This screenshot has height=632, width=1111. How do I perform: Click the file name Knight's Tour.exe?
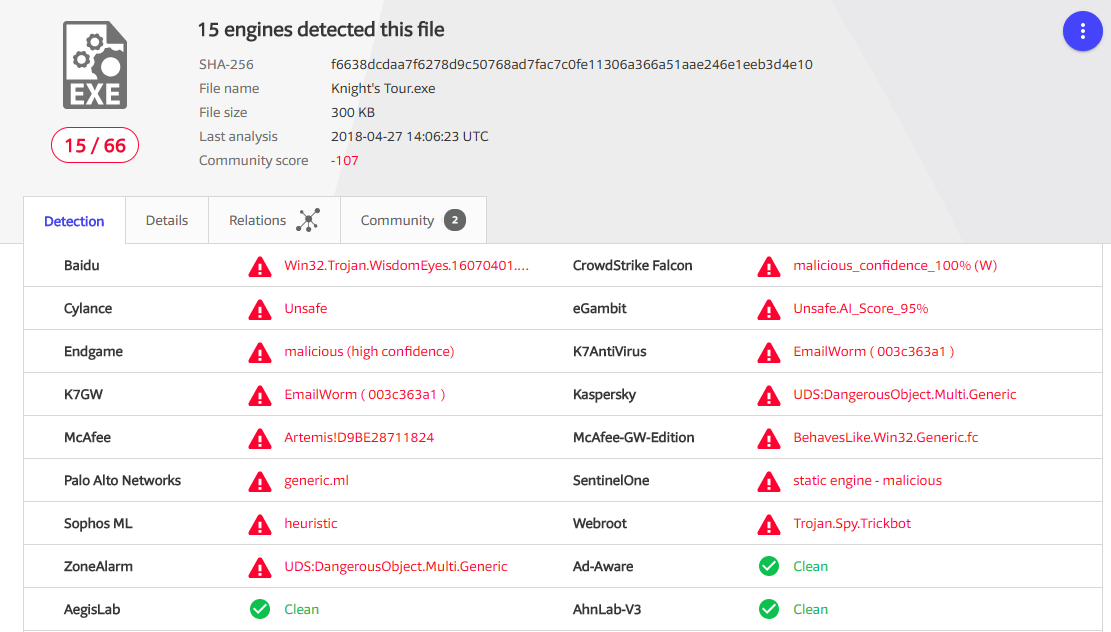point(383,89)
